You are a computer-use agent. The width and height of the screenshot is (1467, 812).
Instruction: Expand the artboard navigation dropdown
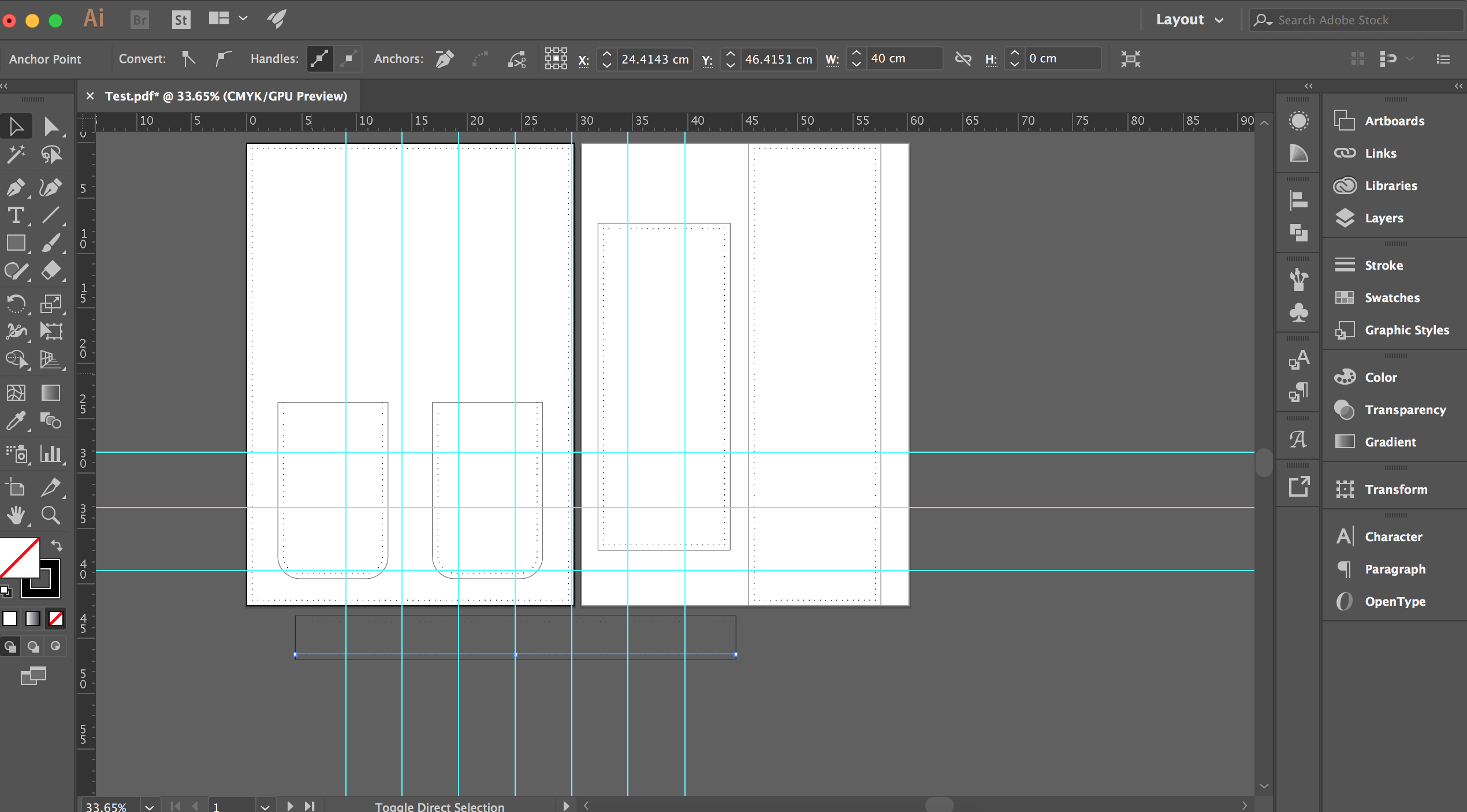[x=265, y=805]
